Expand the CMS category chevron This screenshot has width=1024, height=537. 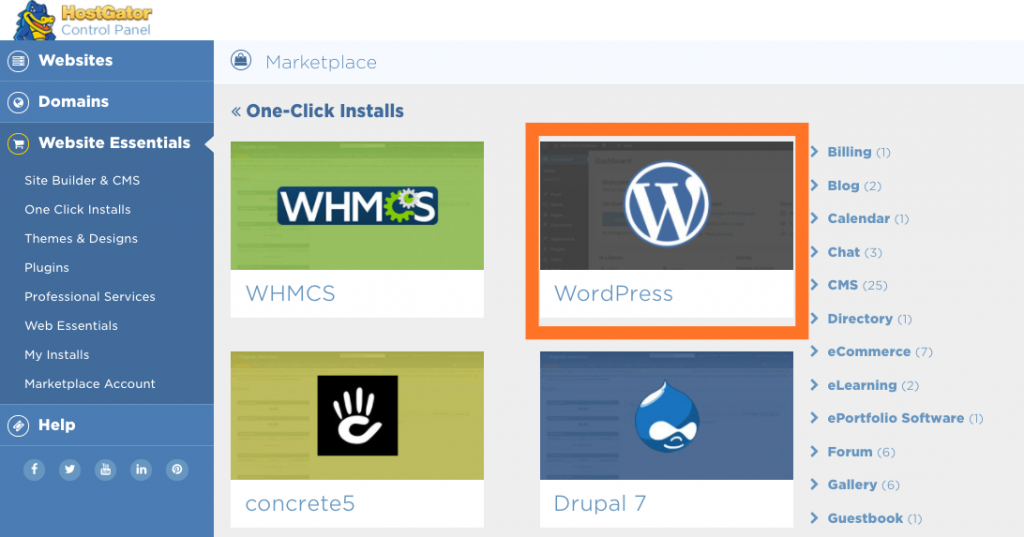[814, 285]
